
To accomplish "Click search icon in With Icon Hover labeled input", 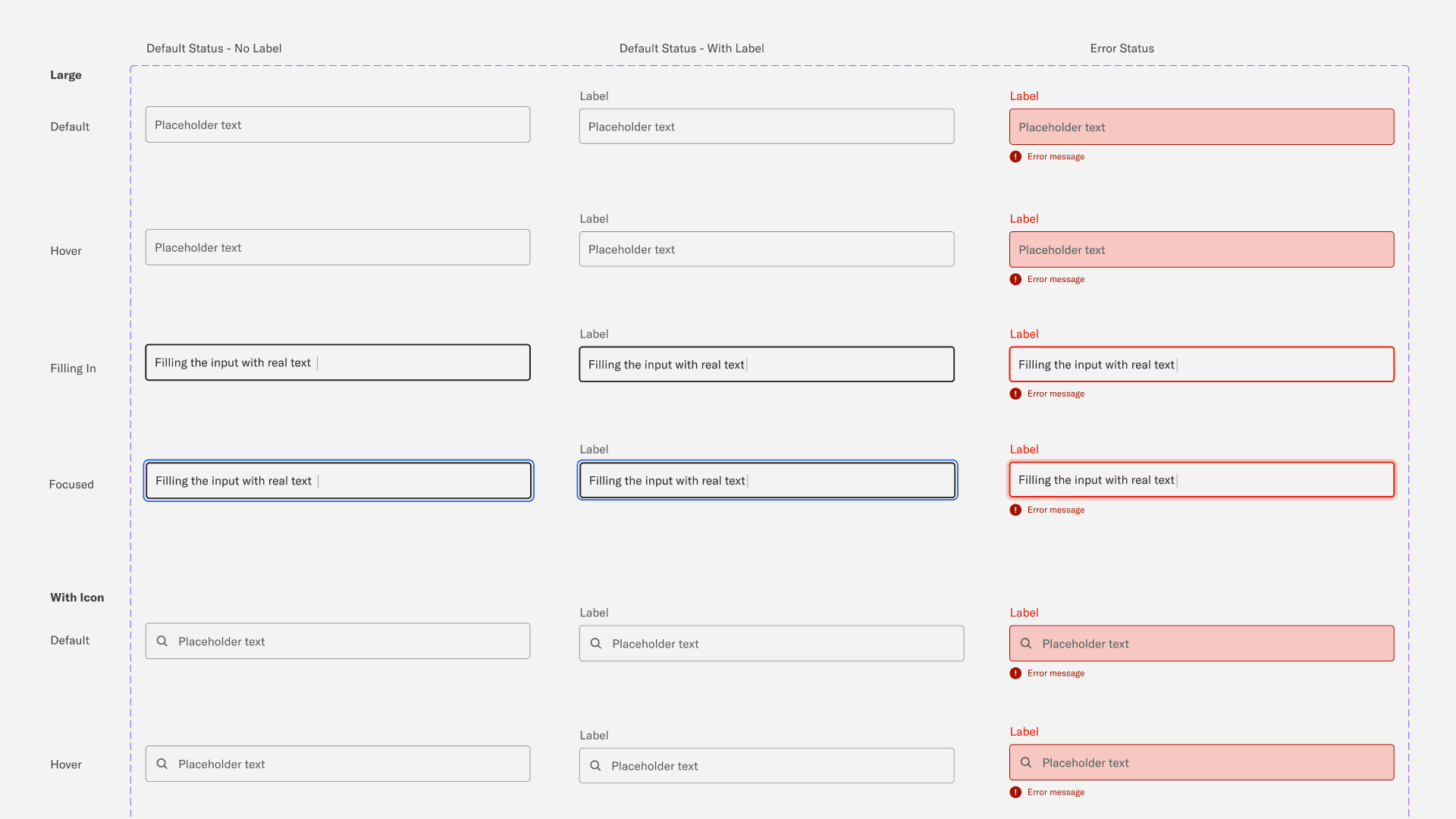I will coord(595,766).
